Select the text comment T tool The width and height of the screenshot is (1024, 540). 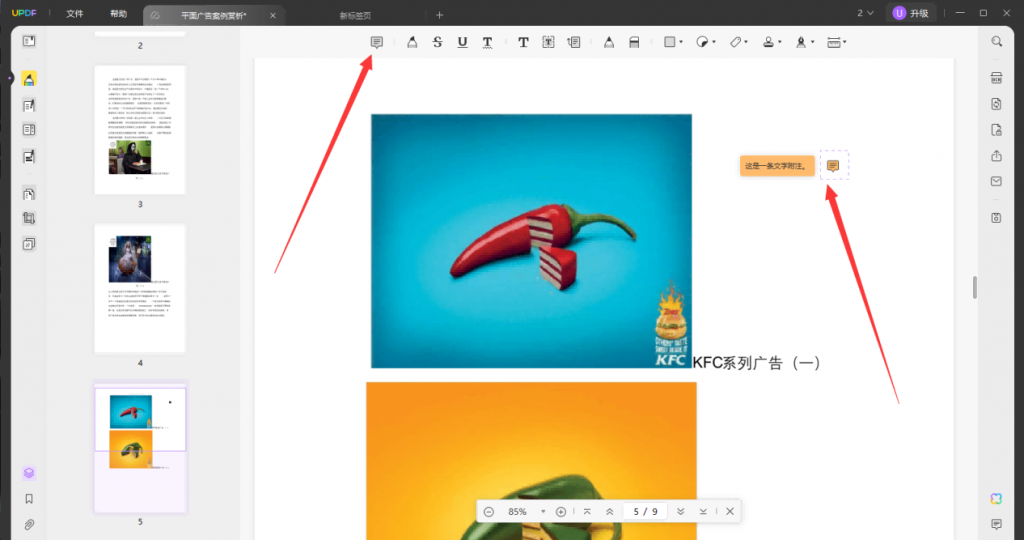coord(523,42)
